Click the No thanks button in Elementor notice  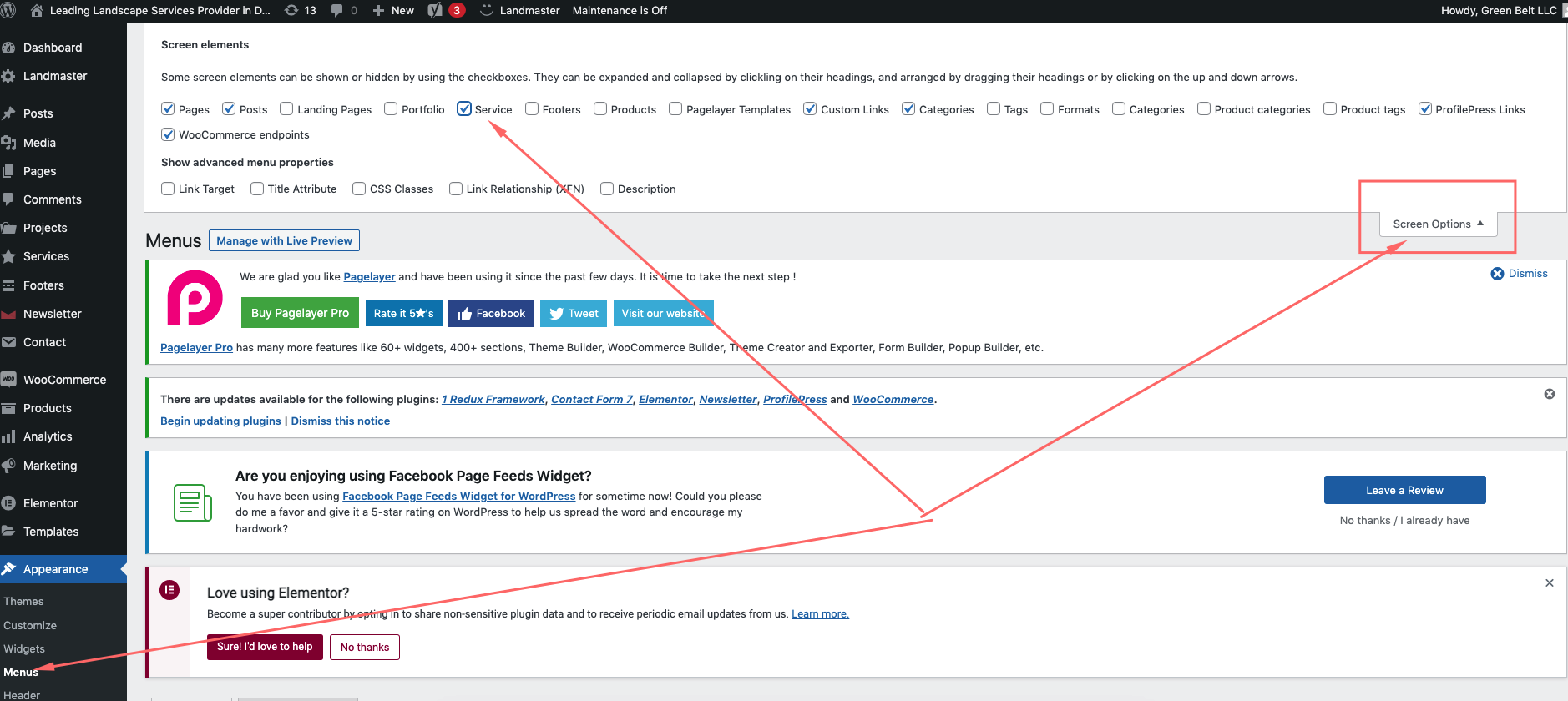pyautogui.click(x=365, y=647)
